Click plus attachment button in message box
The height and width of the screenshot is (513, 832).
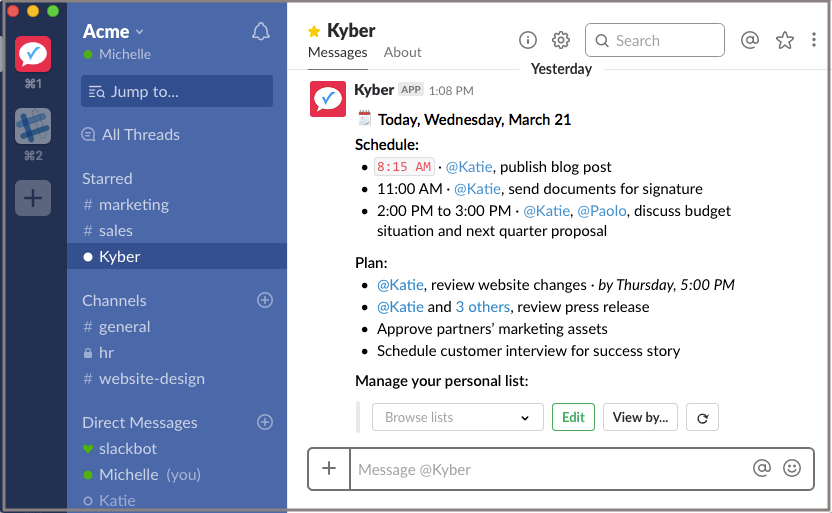329,469
